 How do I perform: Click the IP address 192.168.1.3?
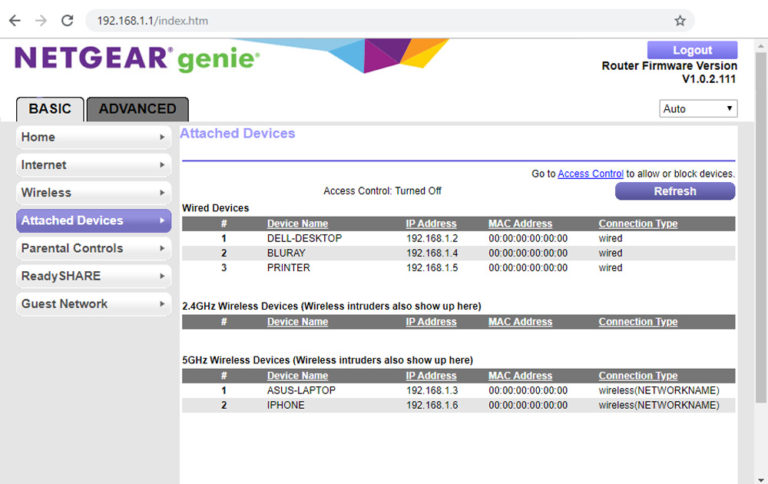click(432, 390)
